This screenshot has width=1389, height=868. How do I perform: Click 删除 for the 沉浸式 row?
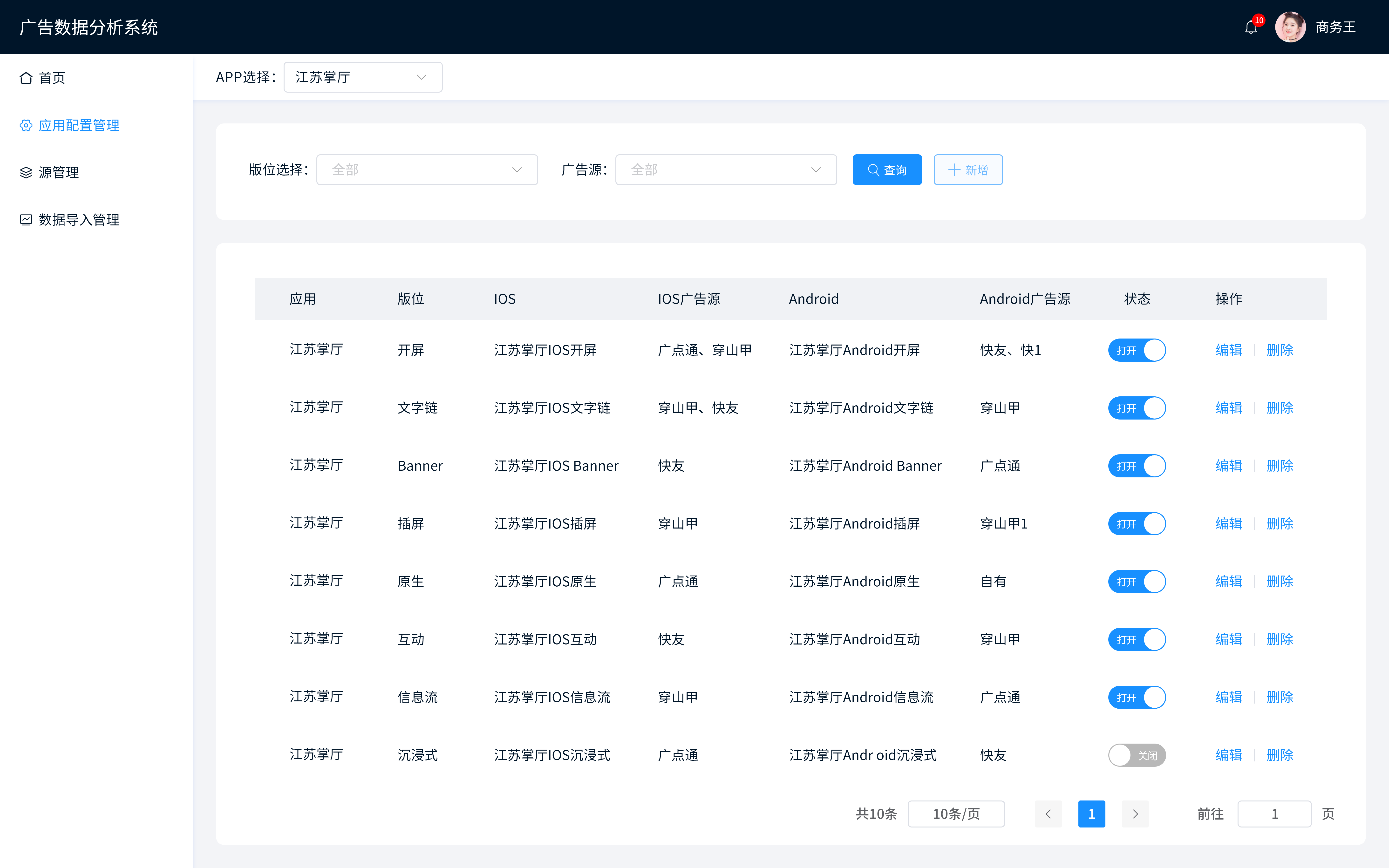(1280, 755)
